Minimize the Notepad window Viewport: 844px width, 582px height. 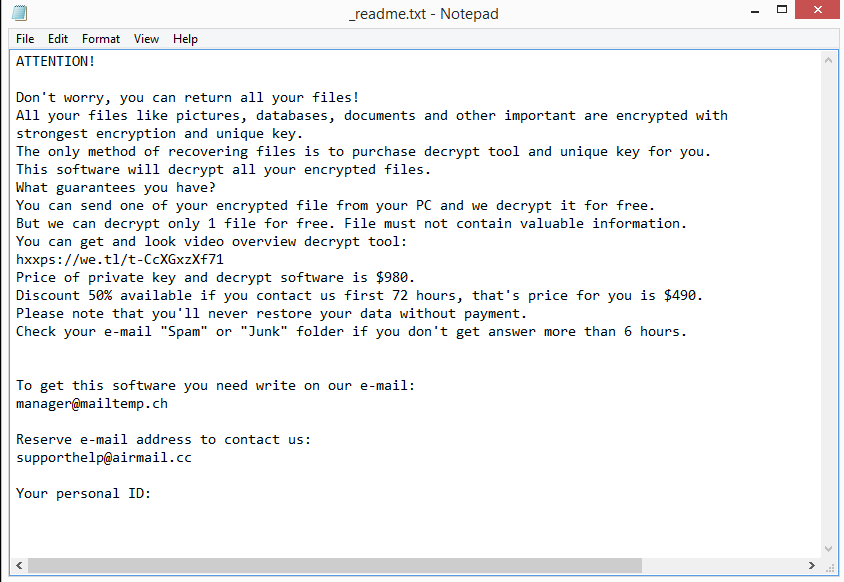[x=755, y=11]
